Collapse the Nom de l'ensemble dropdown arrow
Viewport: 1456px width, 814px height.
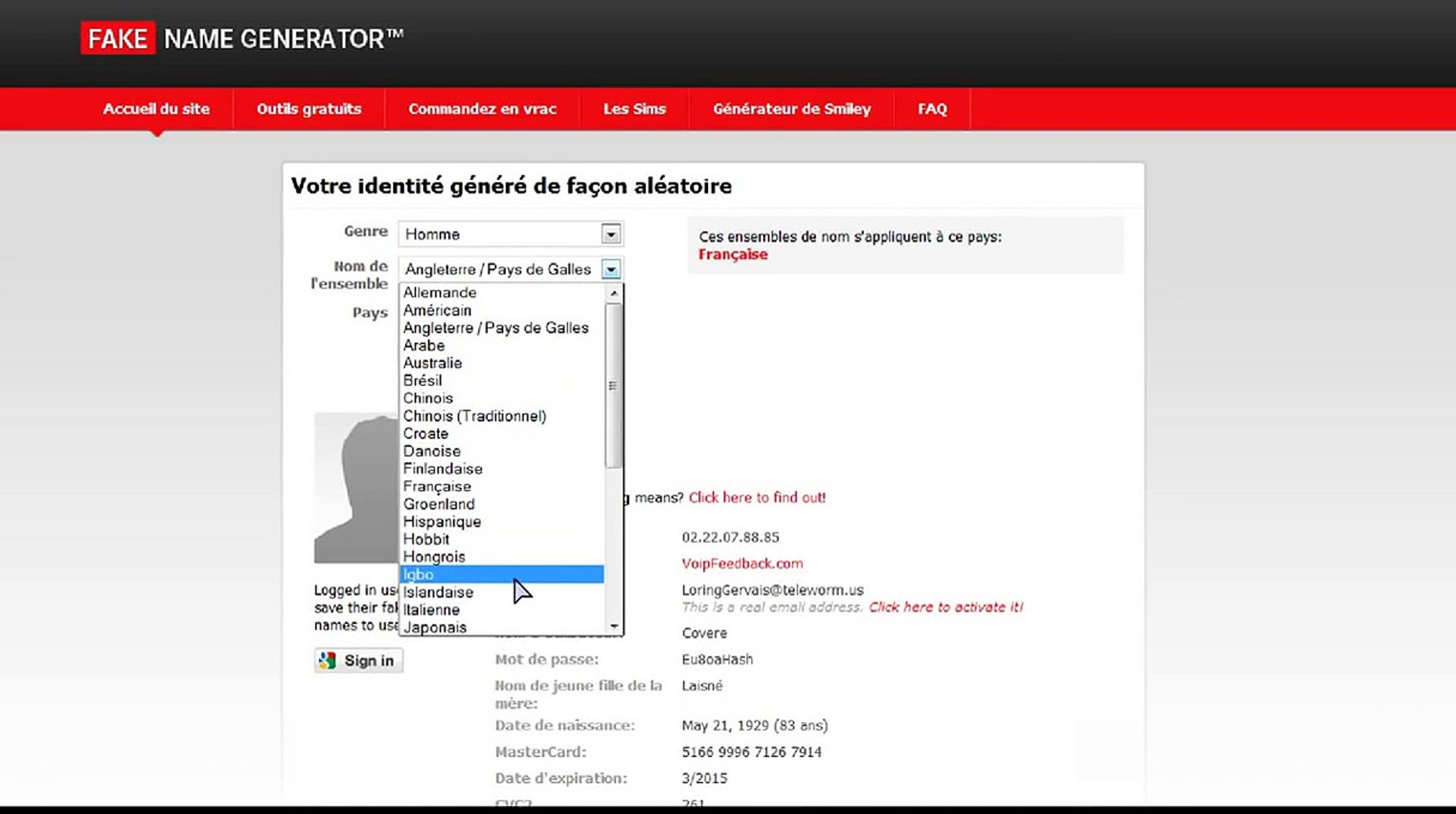point(611,269)
